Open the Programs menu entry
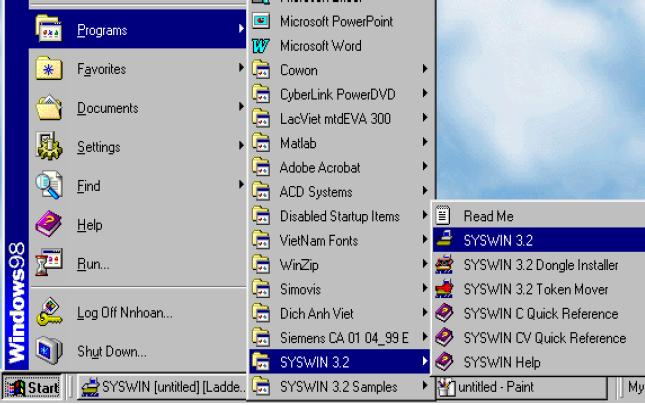The height and width of the screenshot is (405, 645). pyautogui.click(x=138, y=29)
